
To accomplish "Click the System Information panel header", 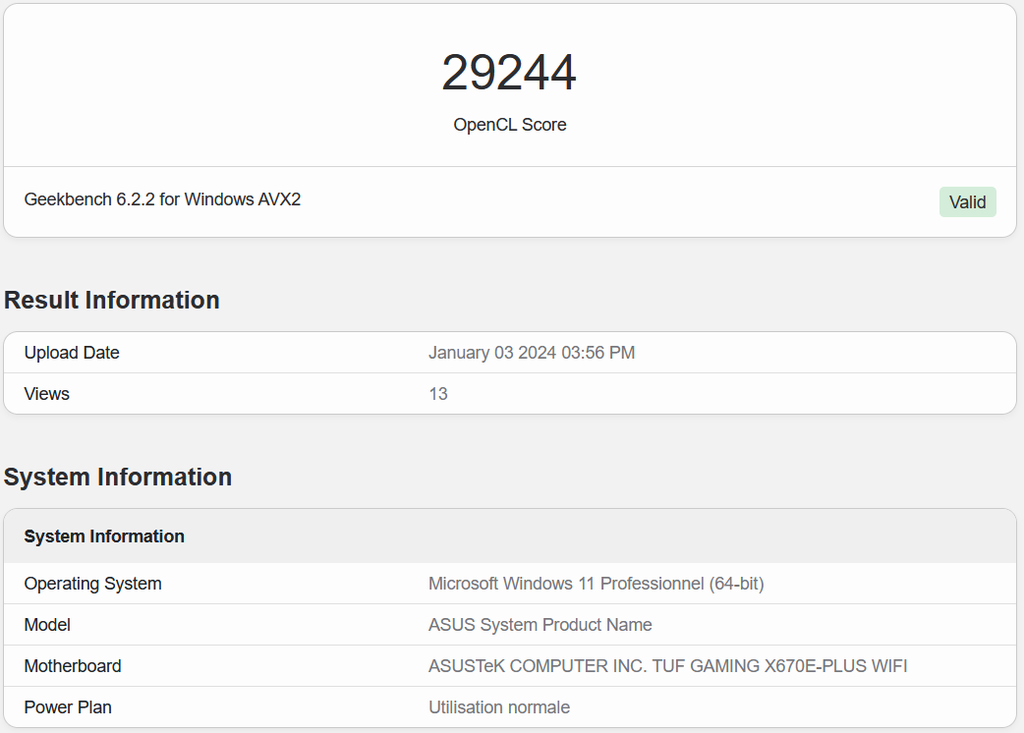I will (104, 536).
